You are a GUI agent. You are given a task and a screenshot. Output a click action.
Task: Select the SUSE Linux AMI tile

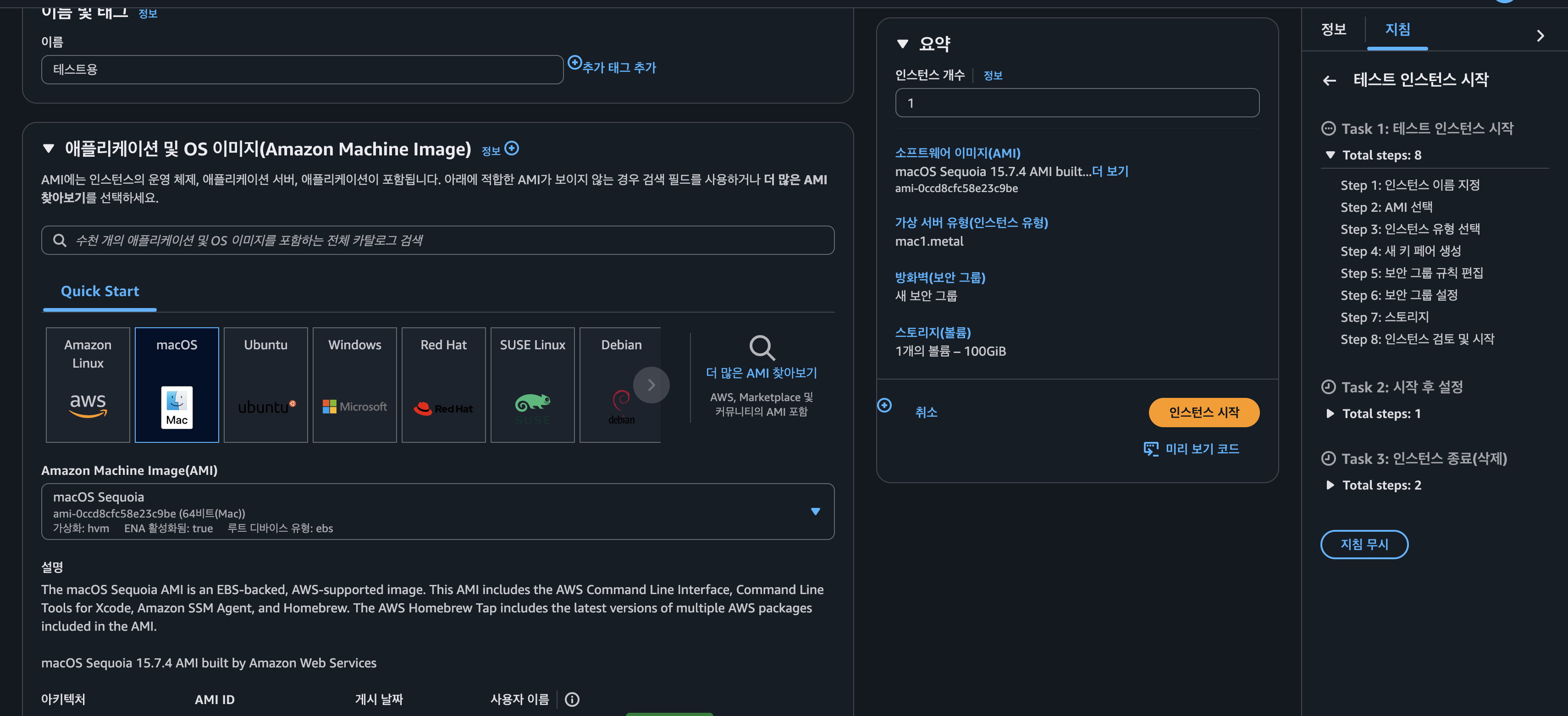(x=532, y=385)
